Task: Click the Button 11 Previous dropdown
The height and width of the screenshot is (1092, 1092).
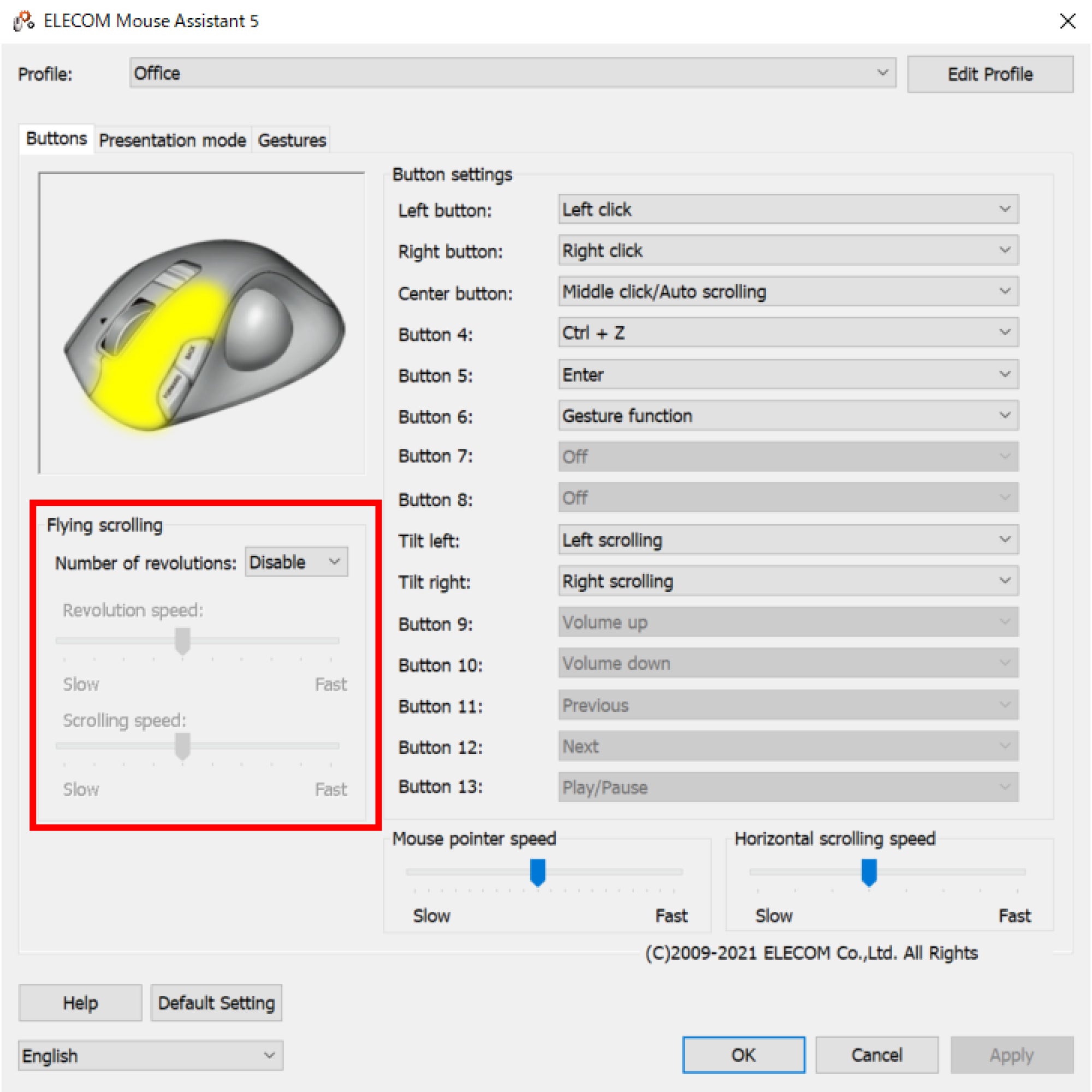Action: click(x=788, y=705)
